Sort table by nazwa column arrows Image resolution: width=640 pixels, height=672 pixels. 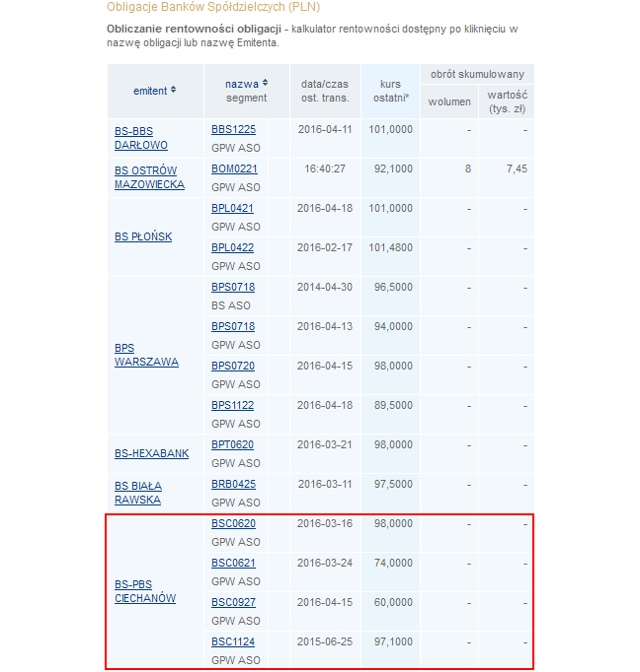click(x=265, y=83)
